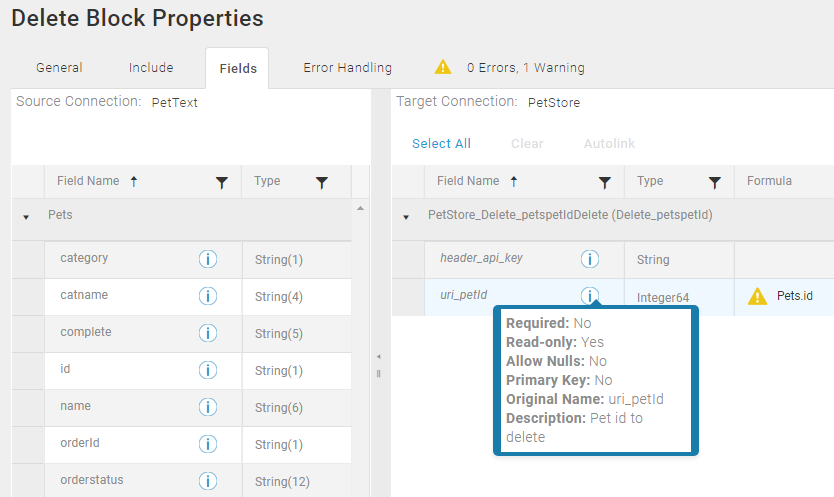
Task: View the 0 Errors, 1 Warning summary
Action: point(526,68)
